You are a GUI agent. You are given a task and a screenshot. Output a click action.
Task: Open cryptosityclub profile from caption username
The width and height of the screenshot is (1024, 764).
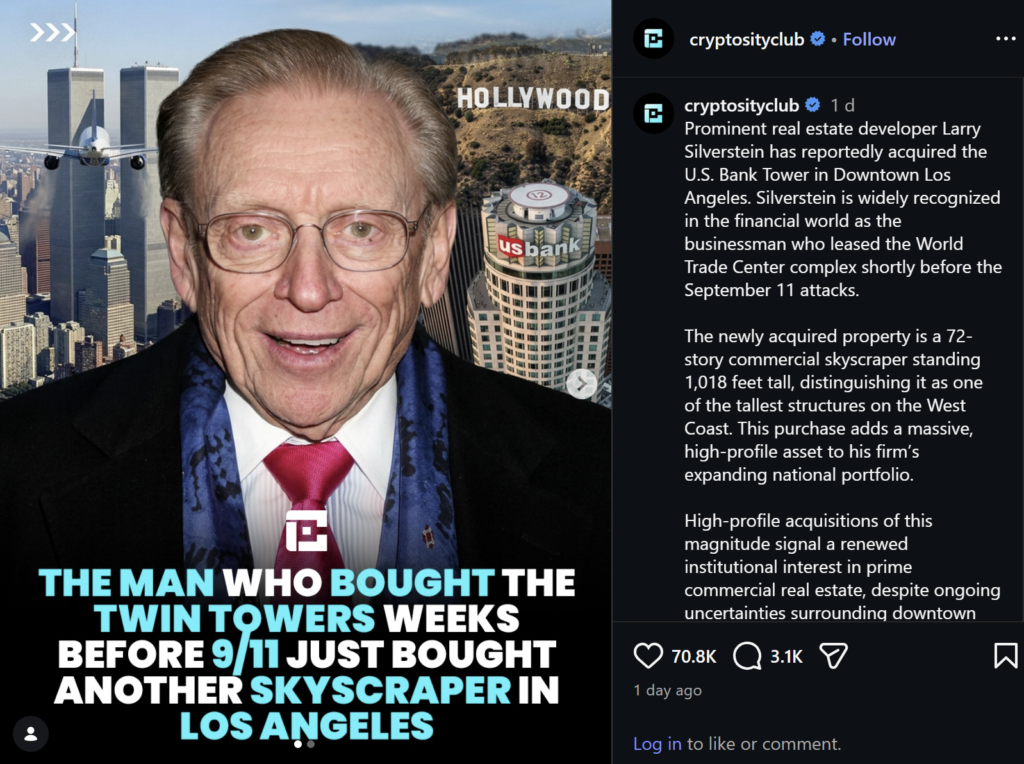(741, 105)
